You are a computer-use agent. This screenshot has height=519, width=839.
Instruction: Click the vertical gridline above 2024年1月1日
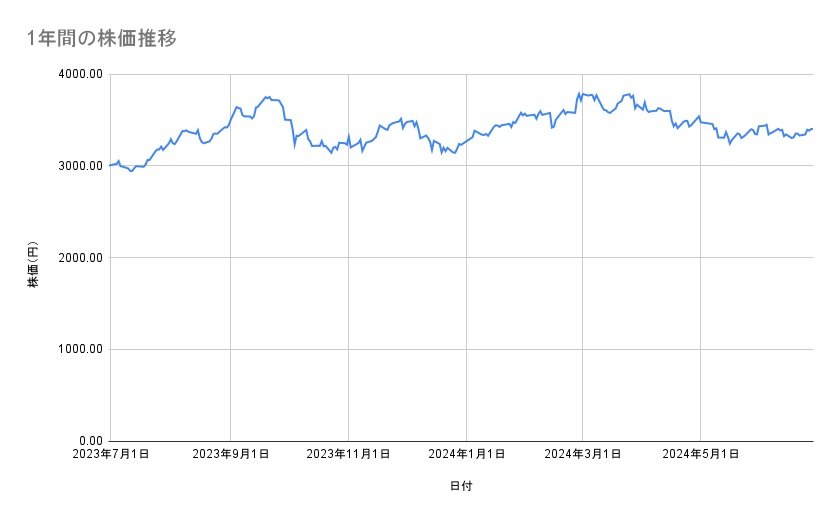pyautogui.click(x=466, y=300)
